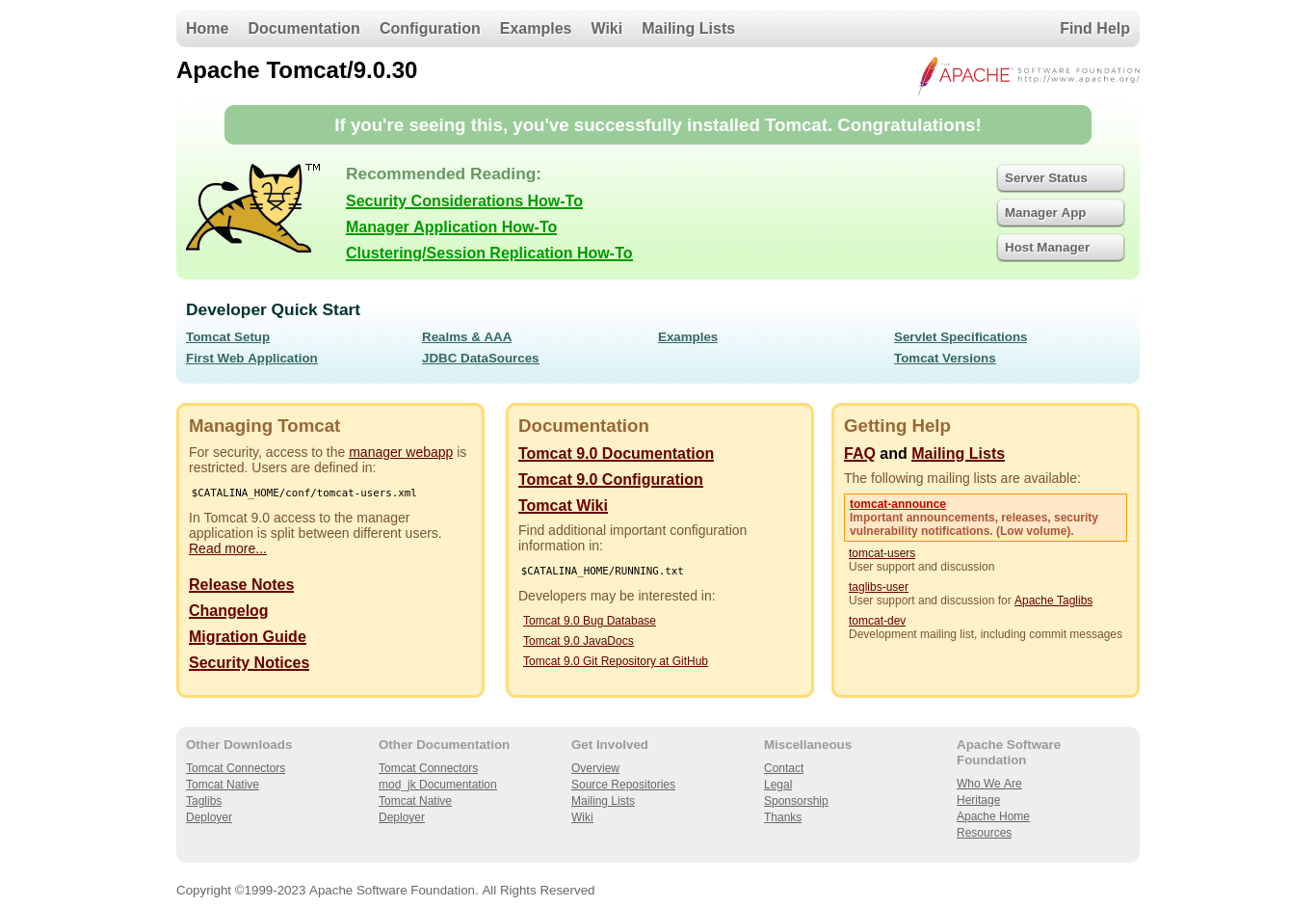This screenshot has height=907, width=1316.
Task: Open the Thanks footer link
Action: [x=782, y=817]
